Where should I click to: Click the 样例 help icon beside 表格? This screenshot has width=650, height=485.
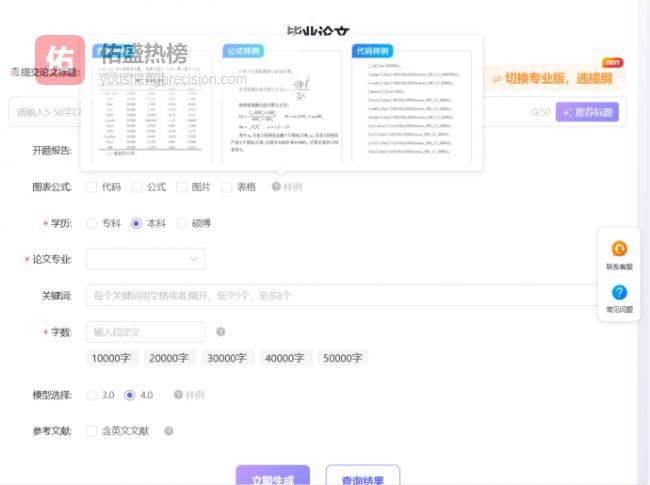(x=276, y=187)
